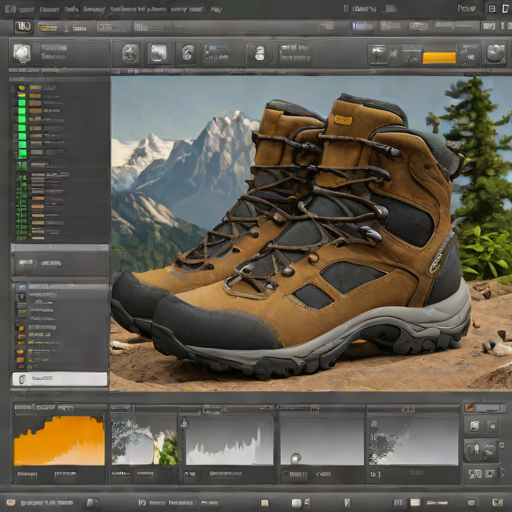
Task: Select the yellow highlighted tab in the second toolbar row
Action: coord(48,28)
